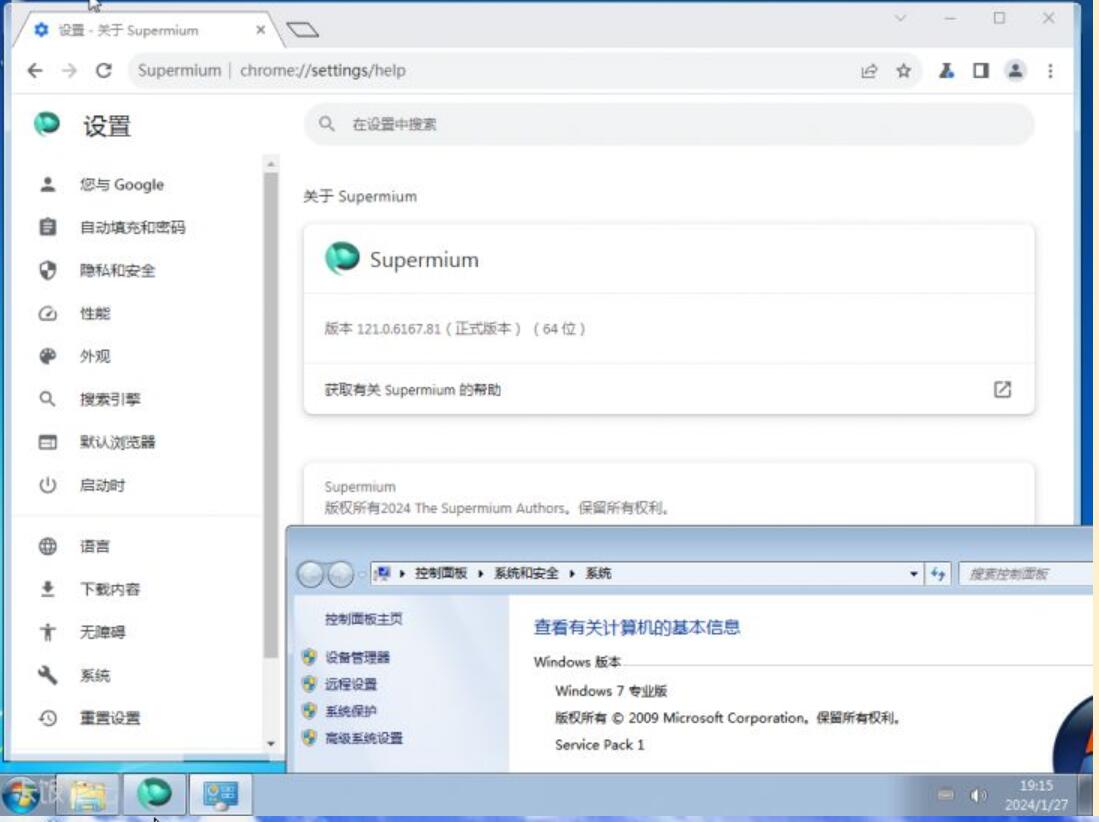This screenshot has height=822, width=1099.
Task: Click the Windows Start button
Action: [22, 795]
